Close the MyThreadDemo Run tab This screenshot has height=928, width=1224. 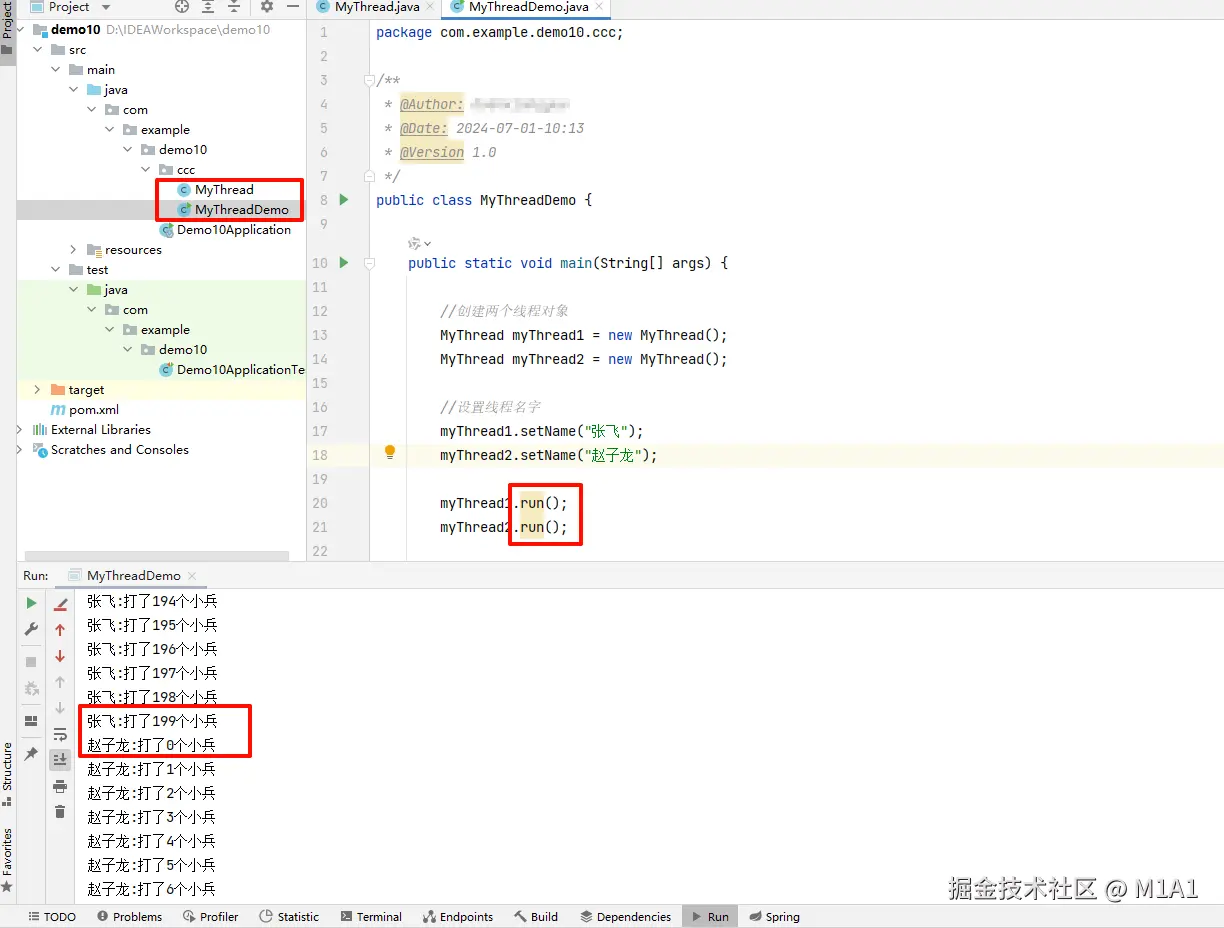tap(192, 576)
